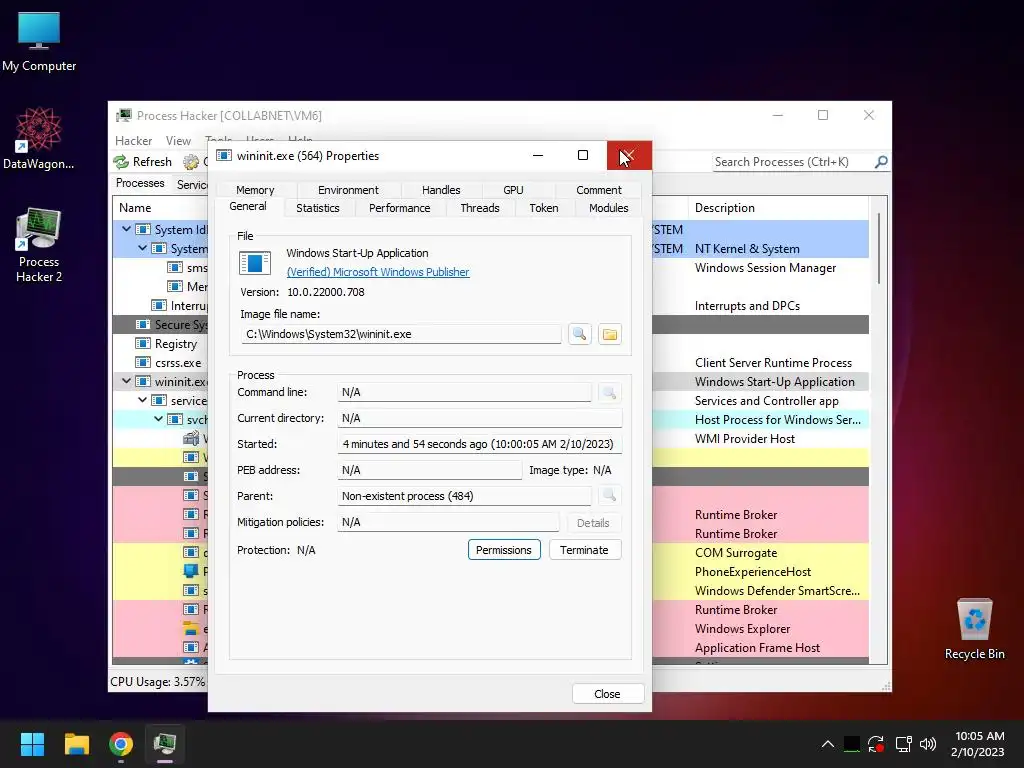
Task: Switch to the Memory tab
Action: (255, 190)
